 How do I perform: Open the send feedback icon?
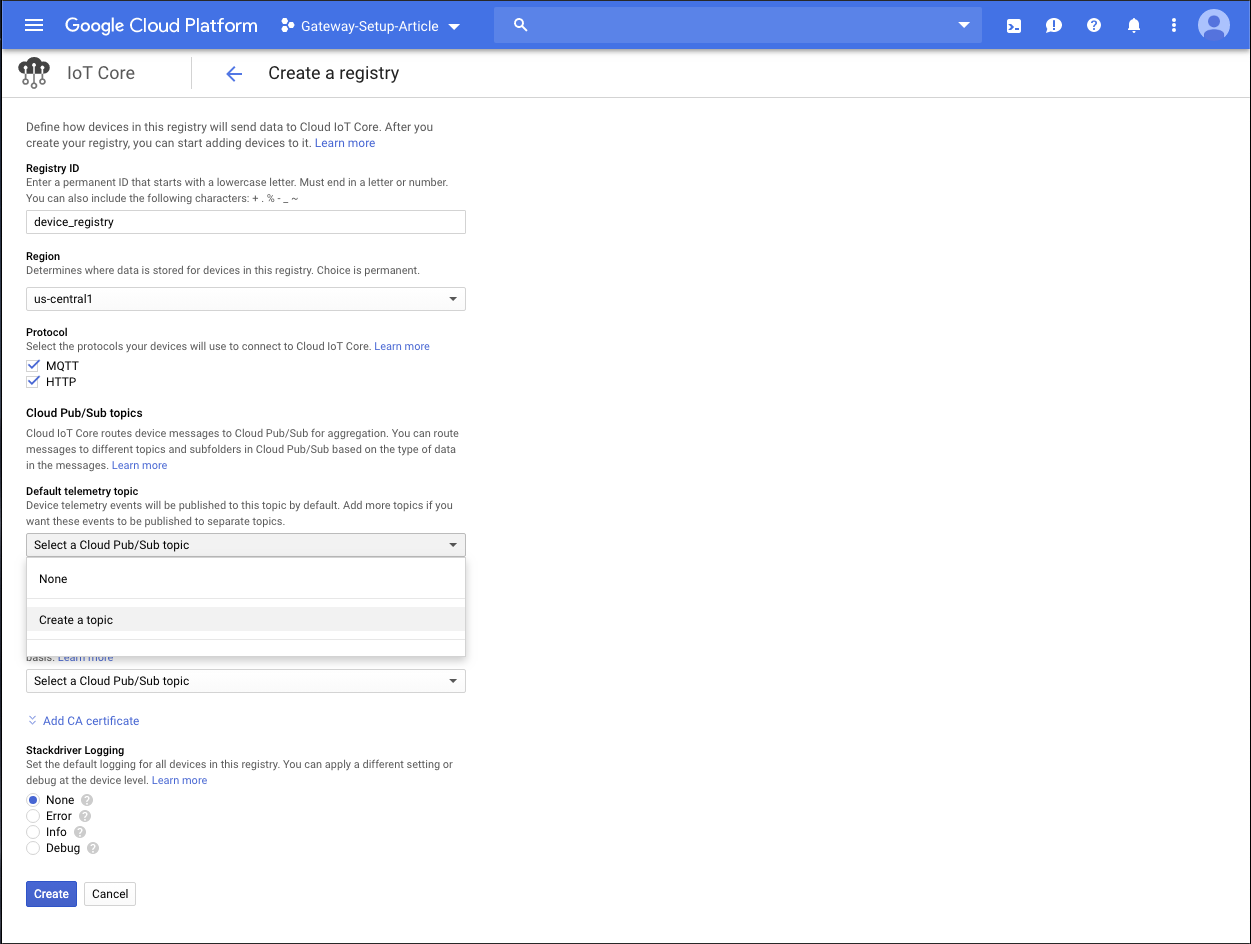pos(1053,25)
